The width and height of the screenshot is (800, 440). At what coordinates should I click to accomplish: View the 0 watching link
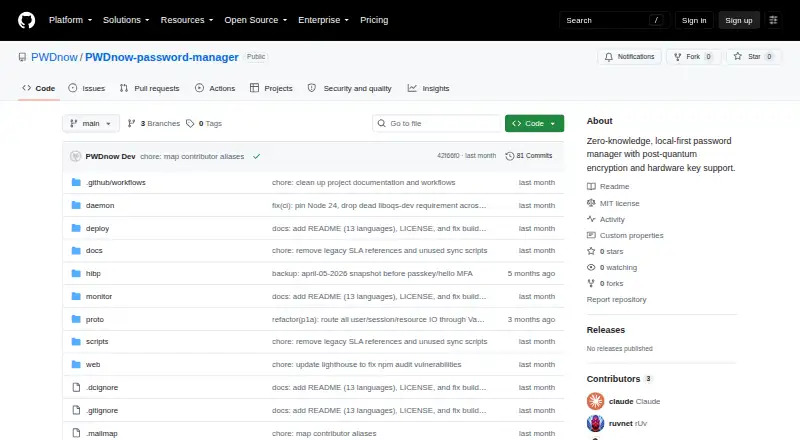pos(612,267)
